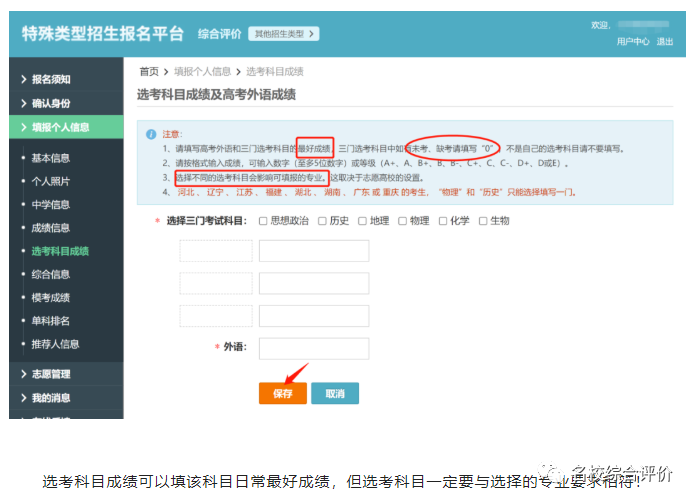Open 推荐人信息 sidebar item
The height and width of the screenshot is (504, 695).
55,344
